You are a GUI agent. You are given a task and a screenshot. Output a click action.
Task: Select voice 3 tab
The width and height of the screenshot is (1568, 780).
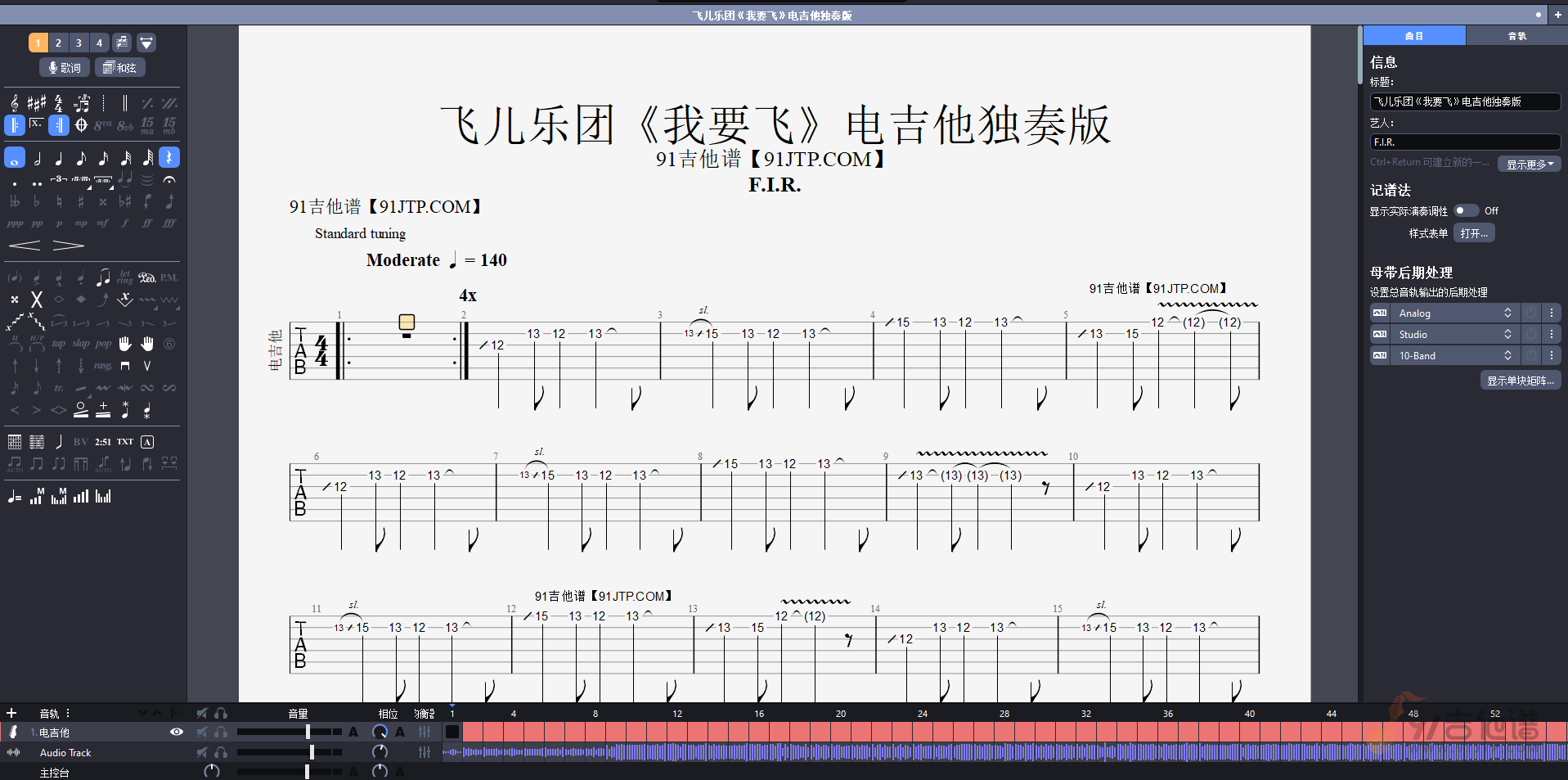79,43
